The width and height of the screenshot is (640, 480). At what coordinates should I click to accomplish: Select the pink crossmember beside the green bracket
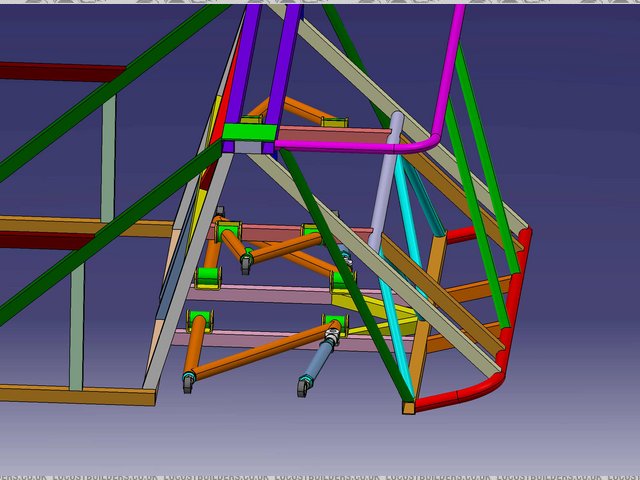[330, 135]
